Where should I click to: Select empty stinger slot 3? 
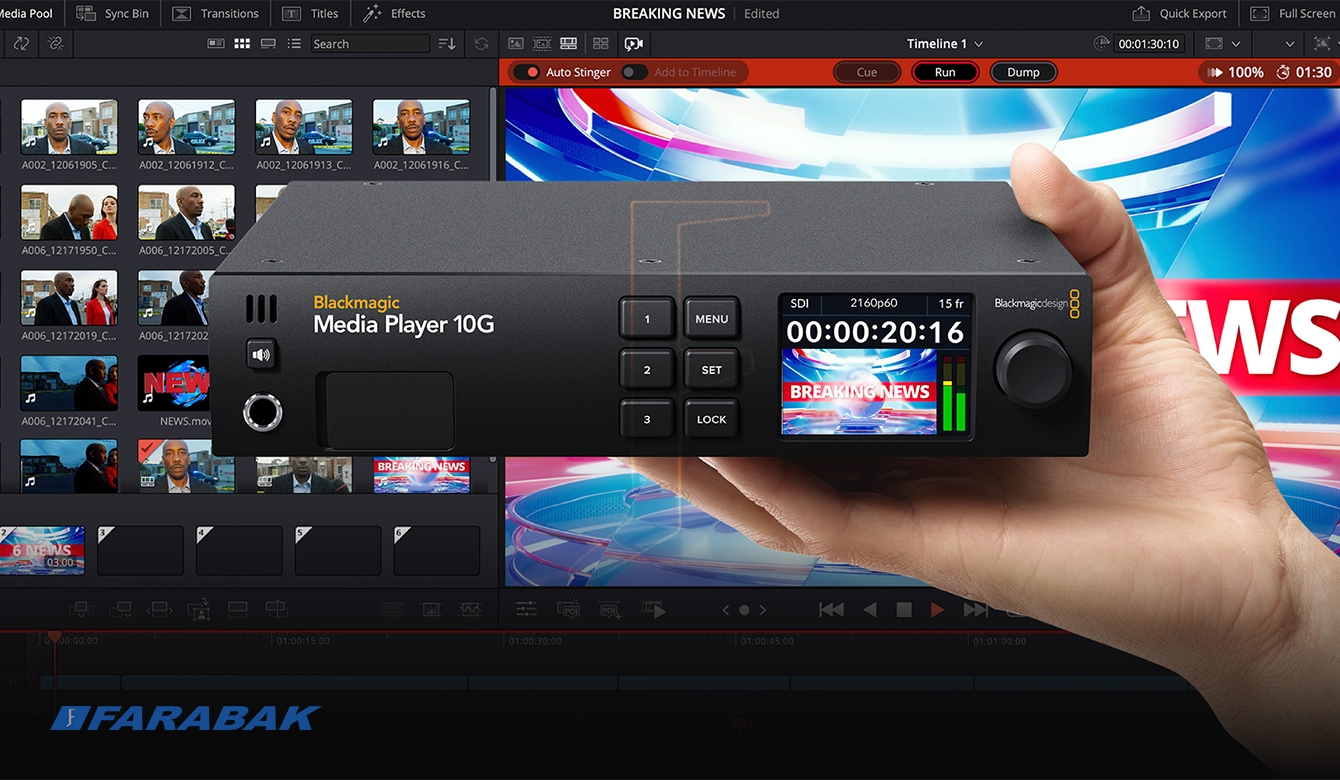140,550
